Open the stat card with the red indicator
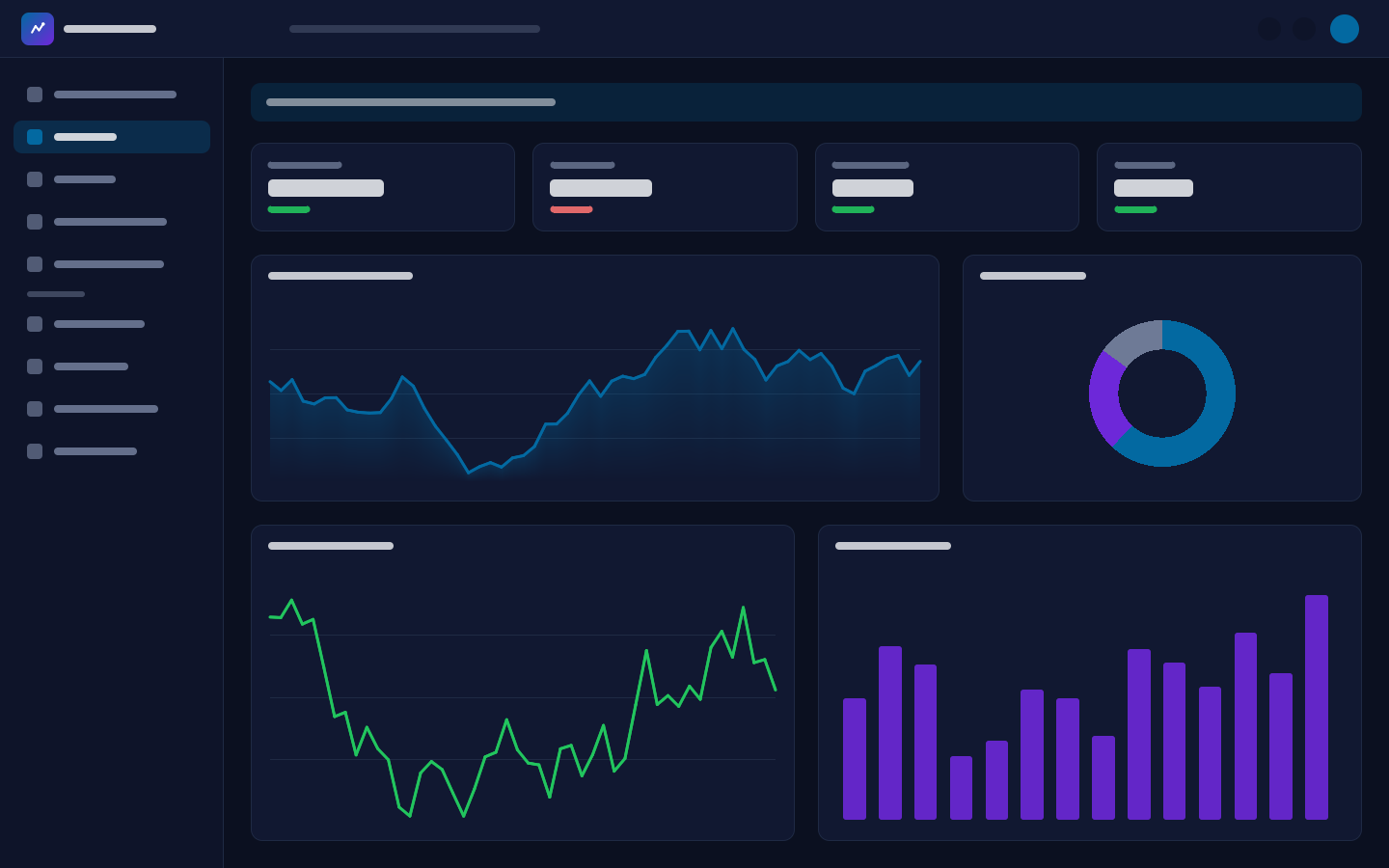1389x868 pixels. 665,187
